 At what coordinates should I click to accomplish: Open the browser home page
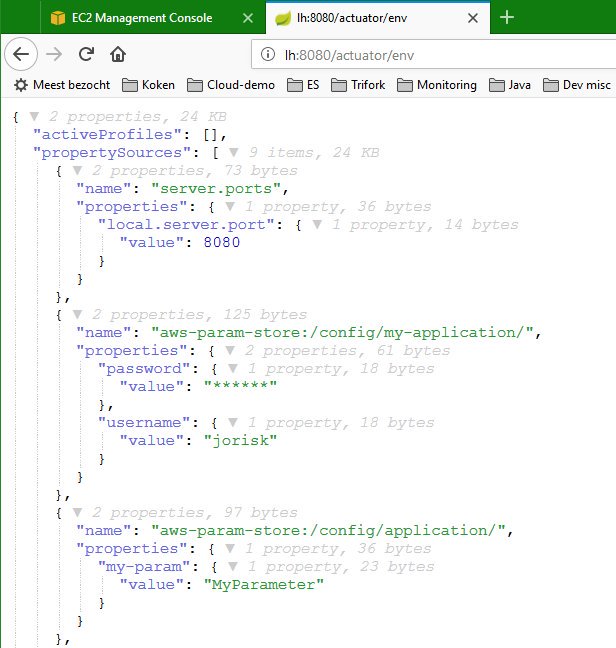click(x=118, y=54)
